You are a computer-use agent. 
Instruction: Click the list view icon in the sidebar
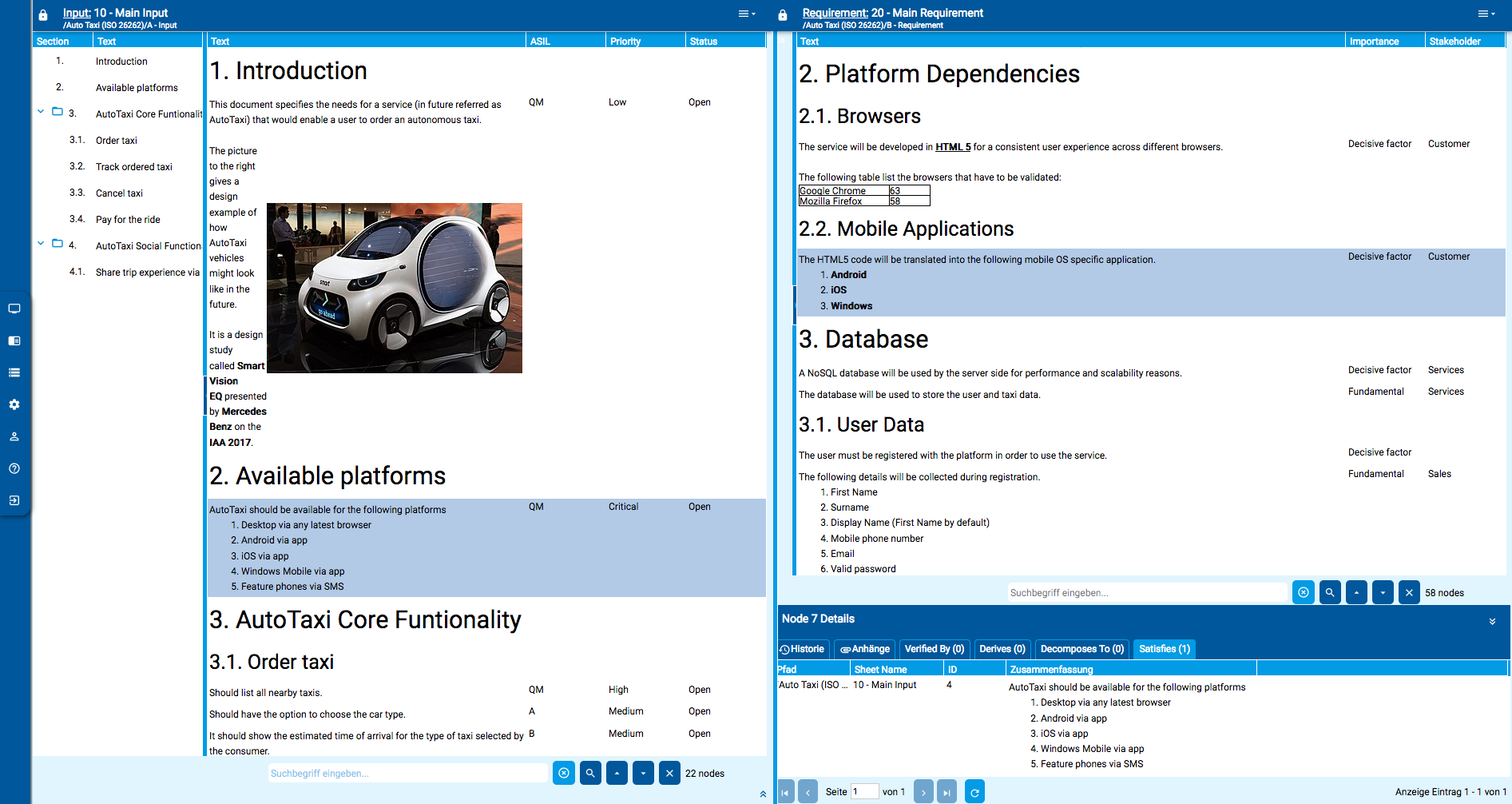point(14,372)
